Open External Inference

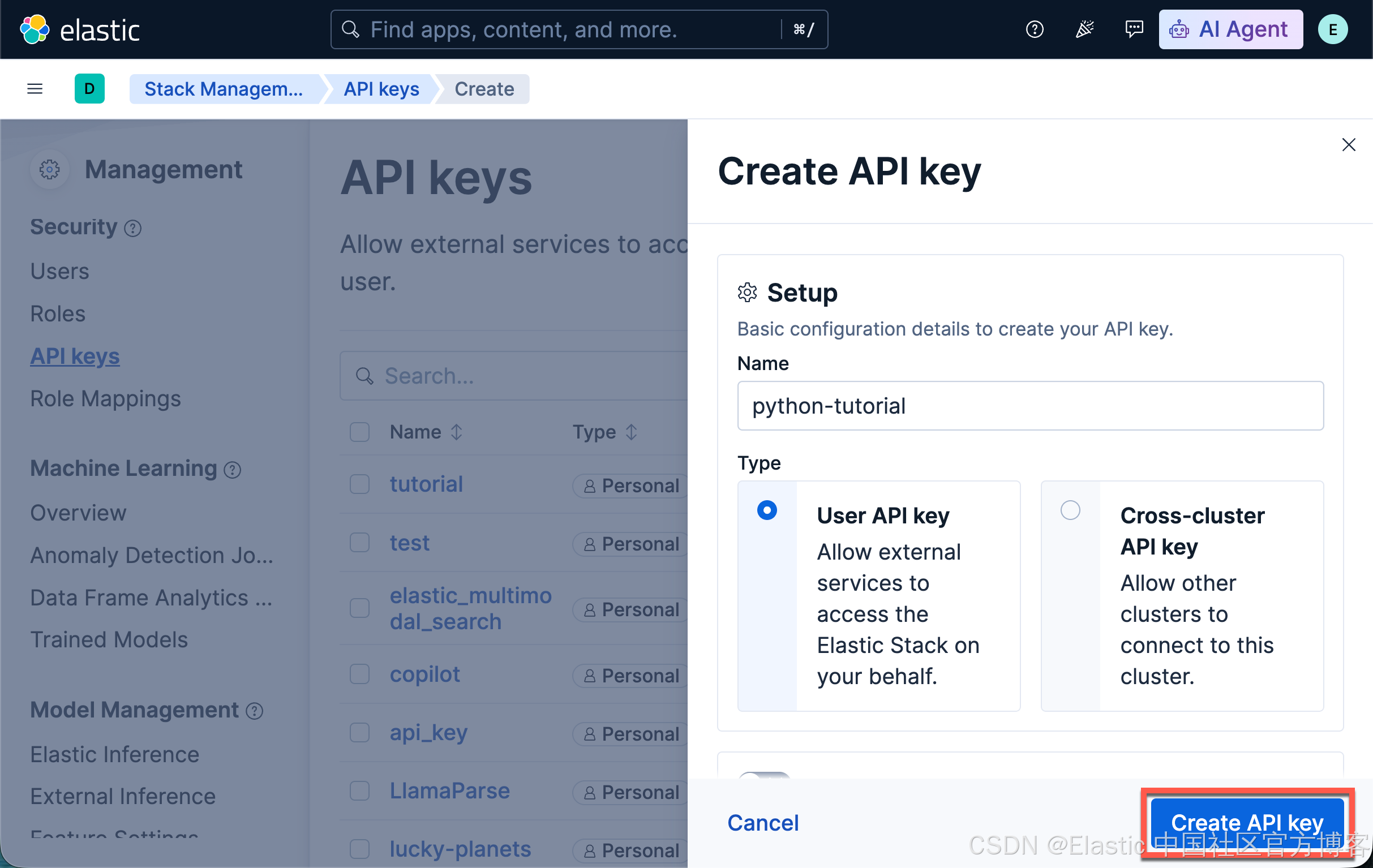point(123,797)
